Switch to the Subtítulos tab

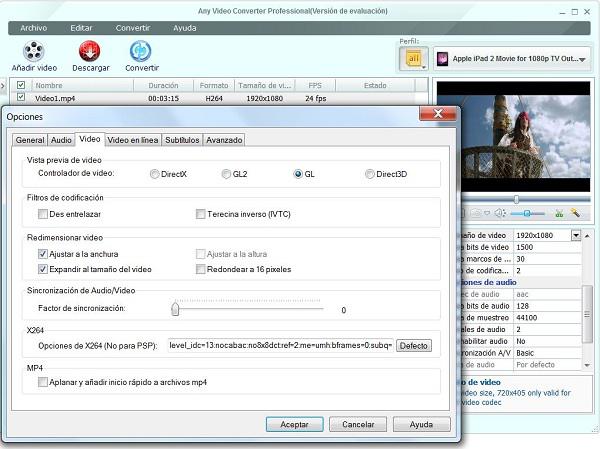click(182, 140)
